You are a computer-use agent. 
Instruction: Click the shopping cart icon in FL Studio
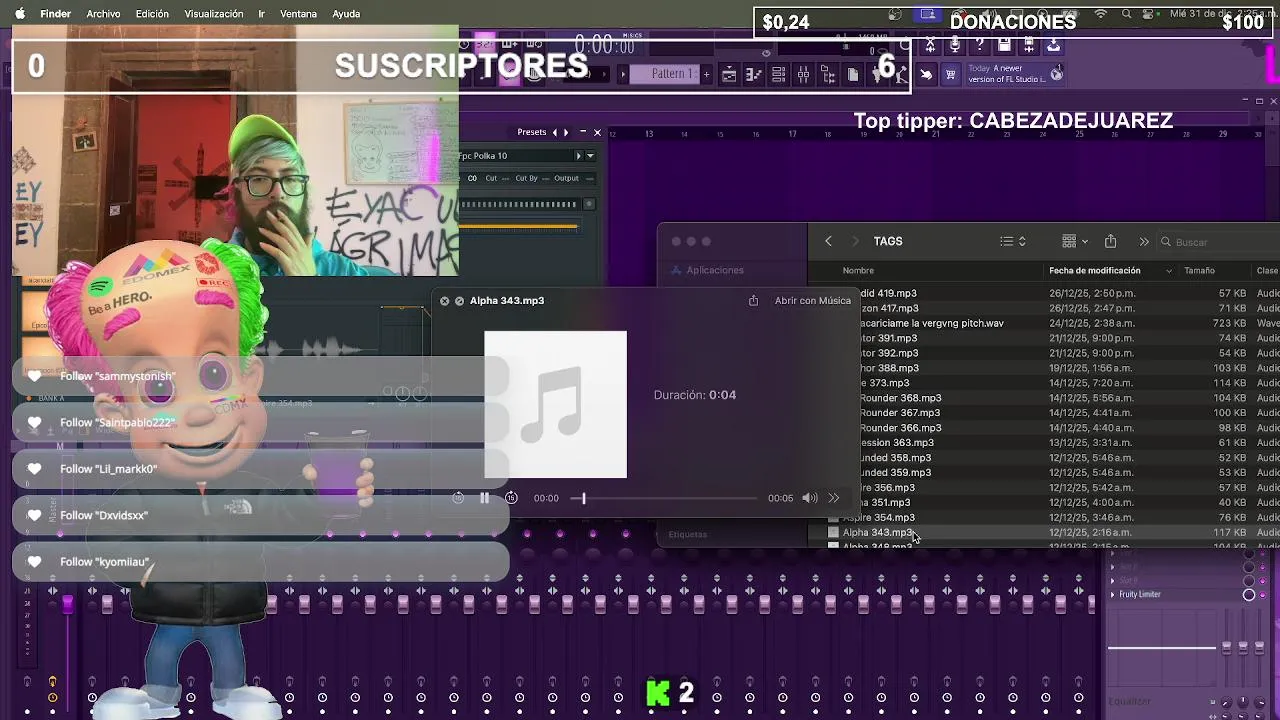(951, 75)
